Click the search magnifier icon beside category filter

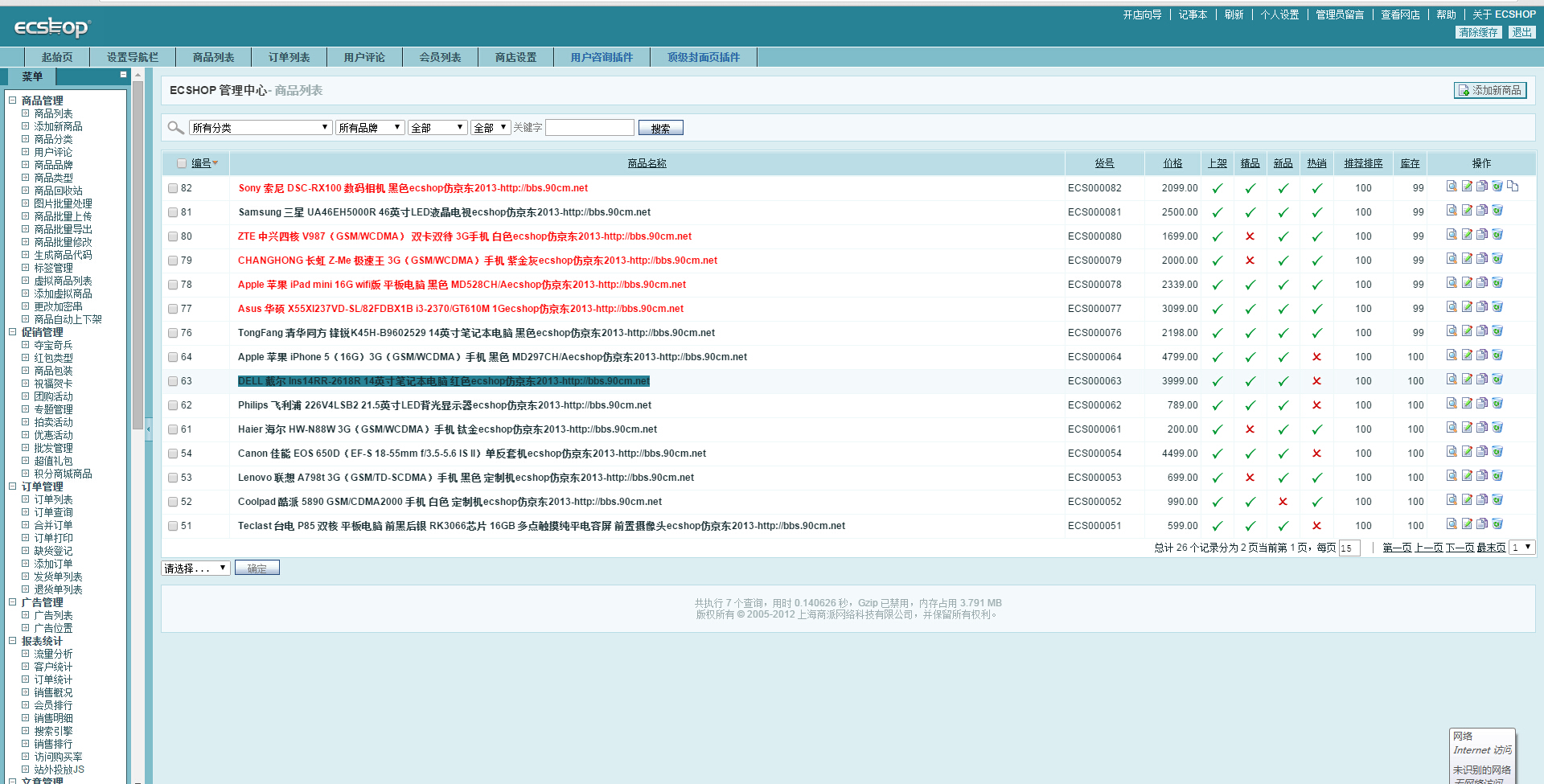[x=175, y=127]
